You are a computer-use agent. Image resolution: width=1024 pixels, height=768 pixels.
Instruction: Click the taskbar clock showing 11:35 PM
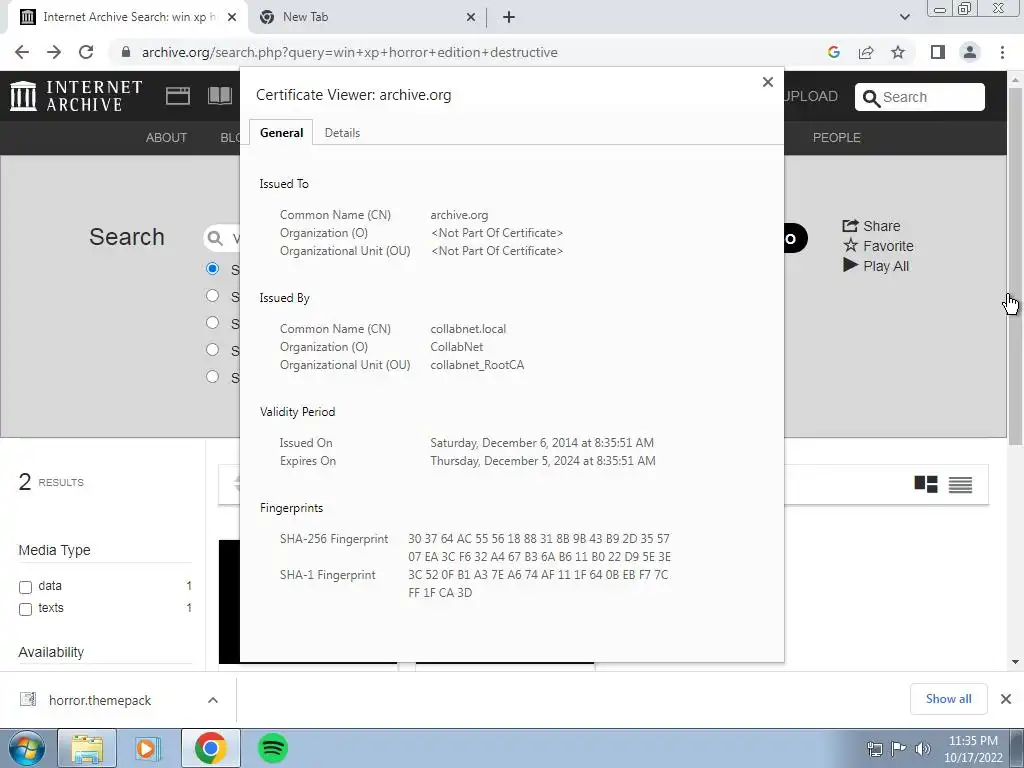972,749
